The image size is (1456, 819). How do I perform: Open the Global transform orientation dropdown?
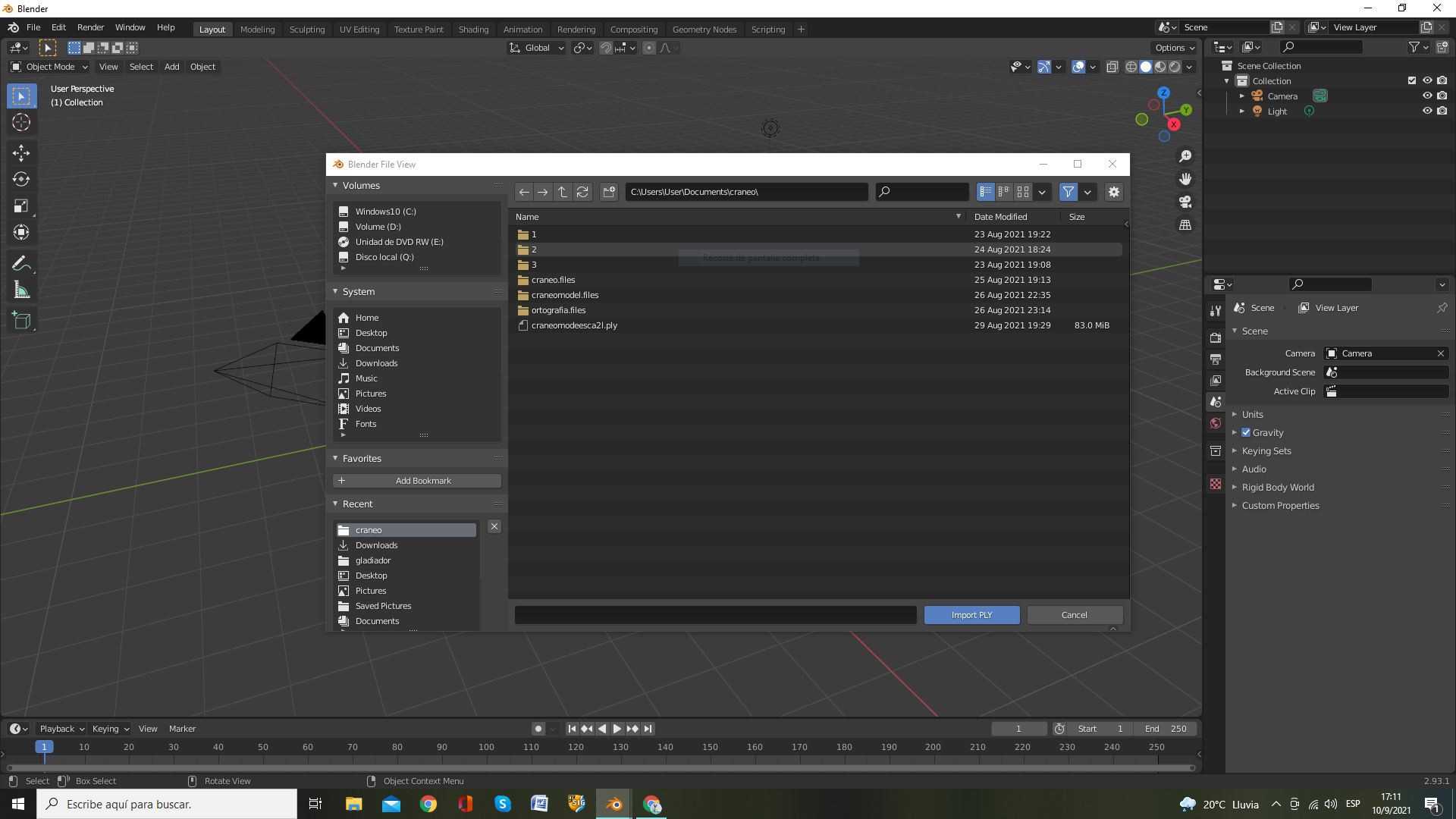(x=537, y=48)
